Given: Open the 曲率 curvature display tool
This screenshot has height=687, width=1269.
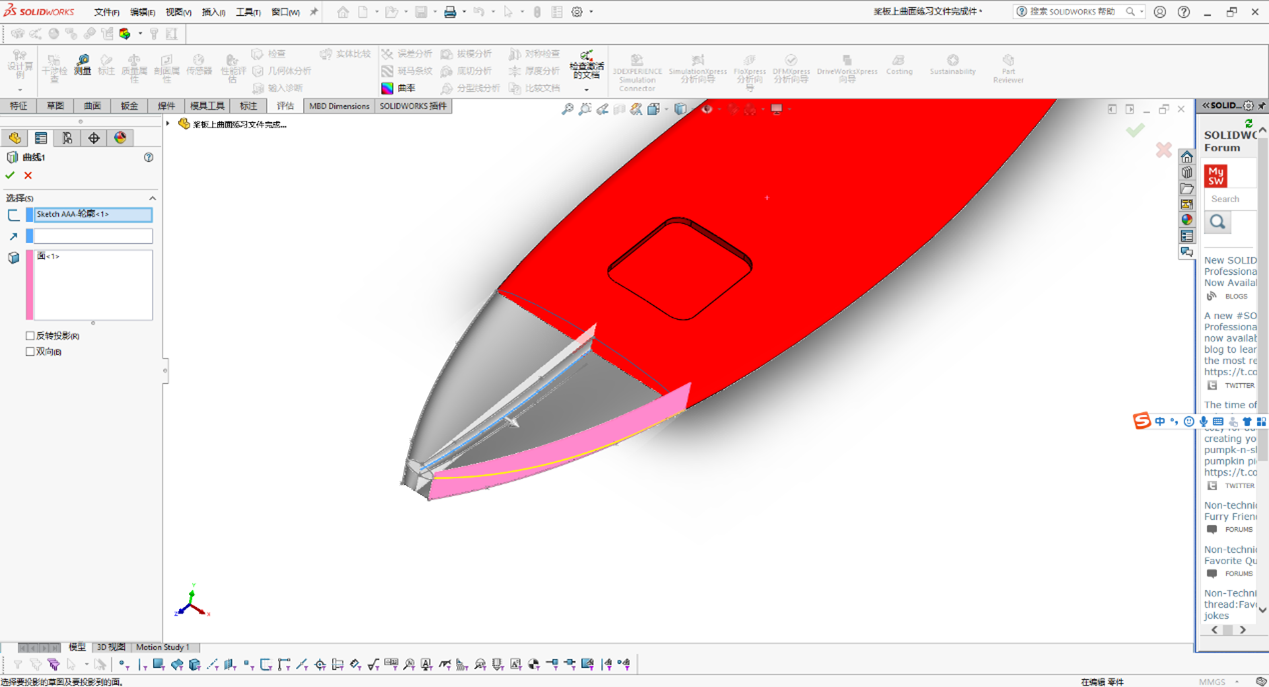Looking at the screenshot, I should pyautogui.click(x=398, y=88).
